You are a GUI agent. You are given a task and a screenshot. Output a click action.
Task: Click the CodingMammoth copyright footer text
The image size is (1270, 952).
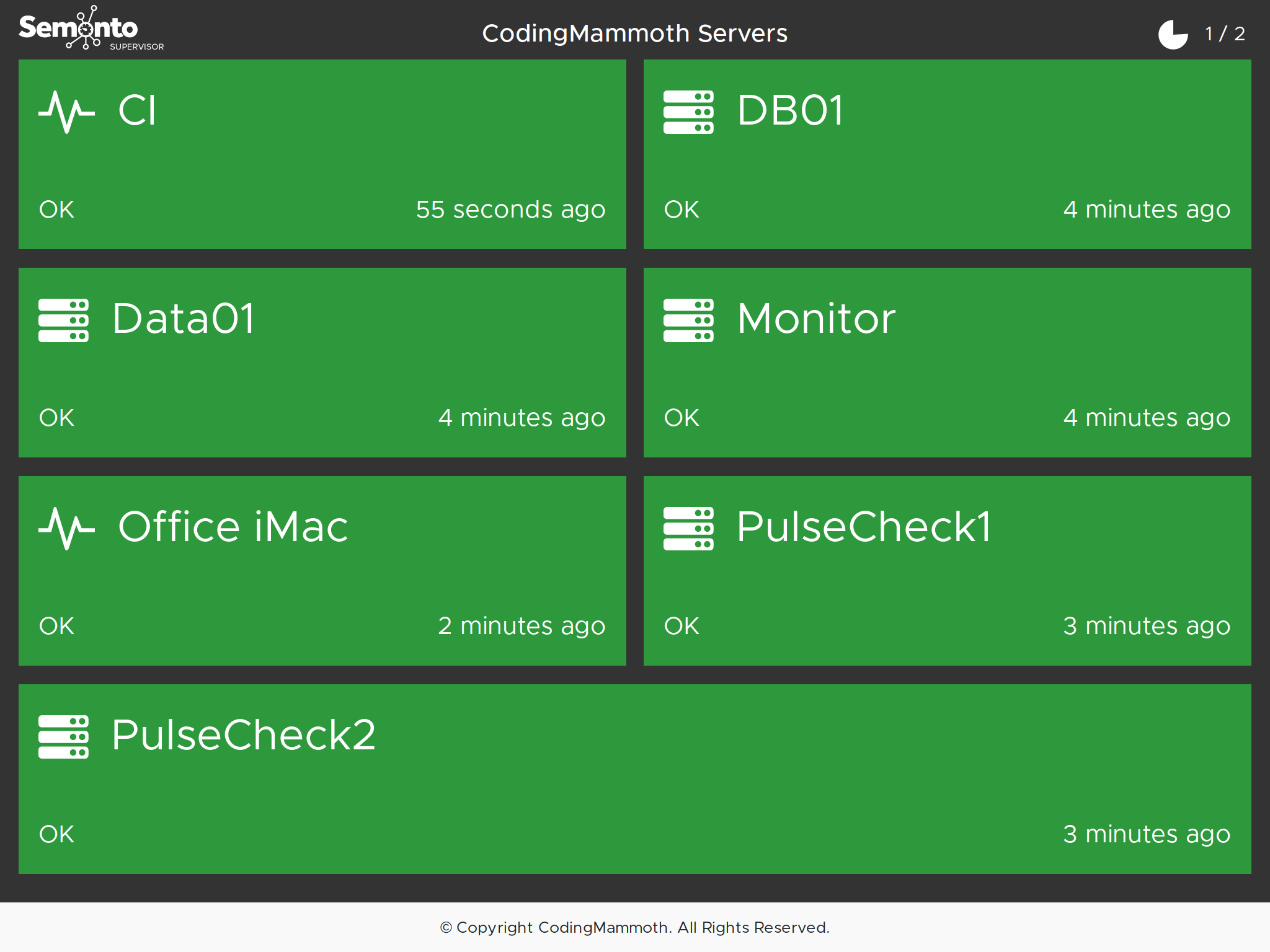634,927
